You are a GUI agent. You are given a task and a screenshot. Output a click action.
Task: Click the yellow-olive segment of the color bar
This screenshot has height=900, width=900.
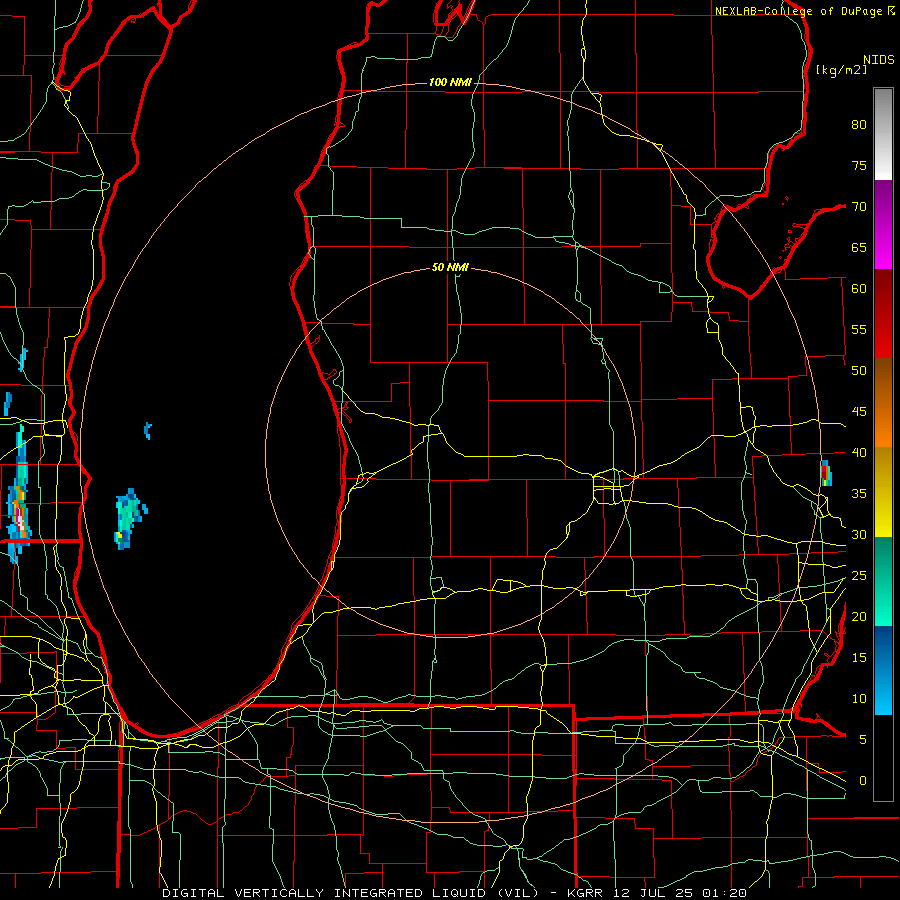(x=883, y=492)
